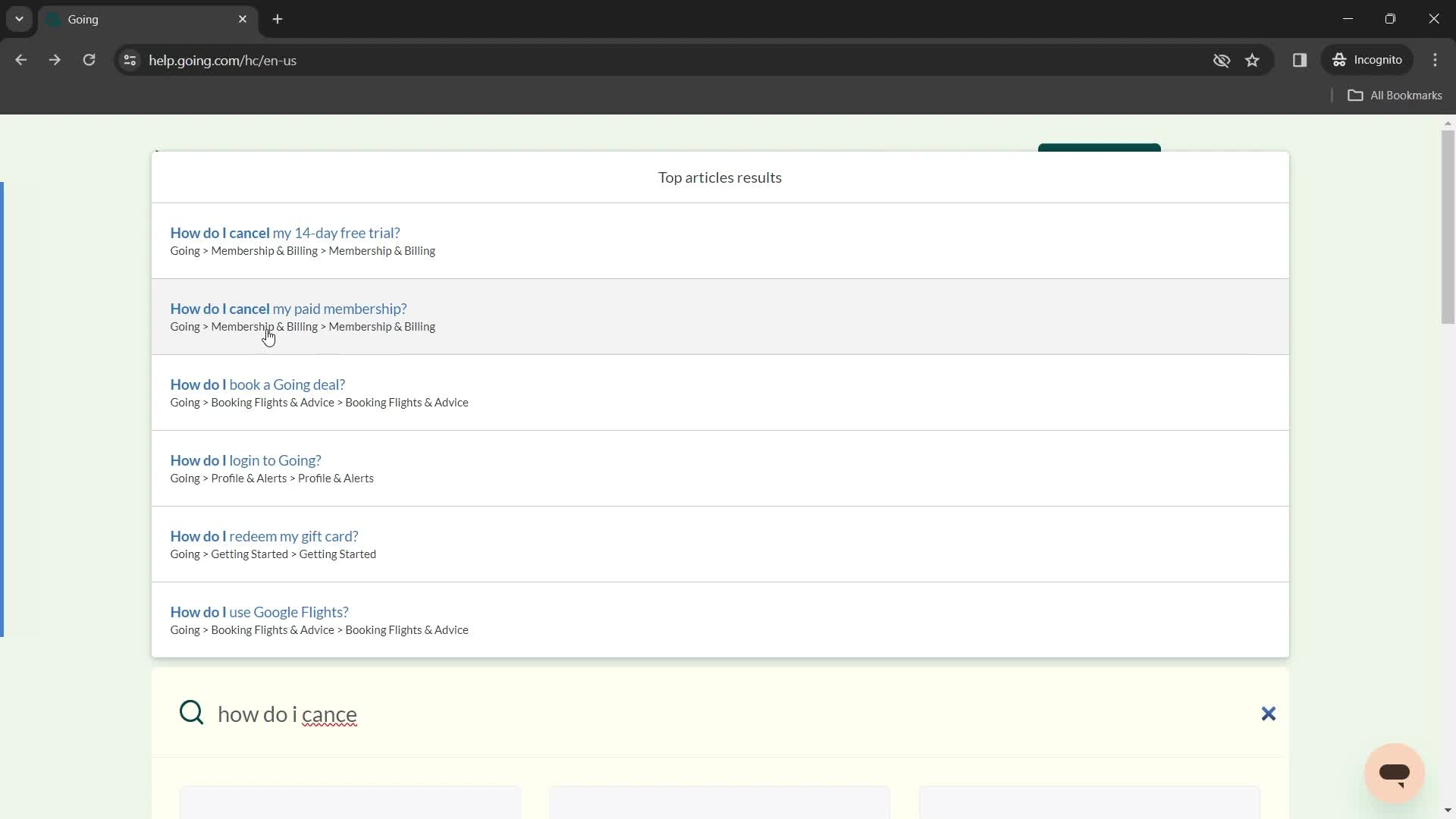Viewport: 1456px width, 819px height.
Task: Open the browser side panel
Action: (1300, 60)
